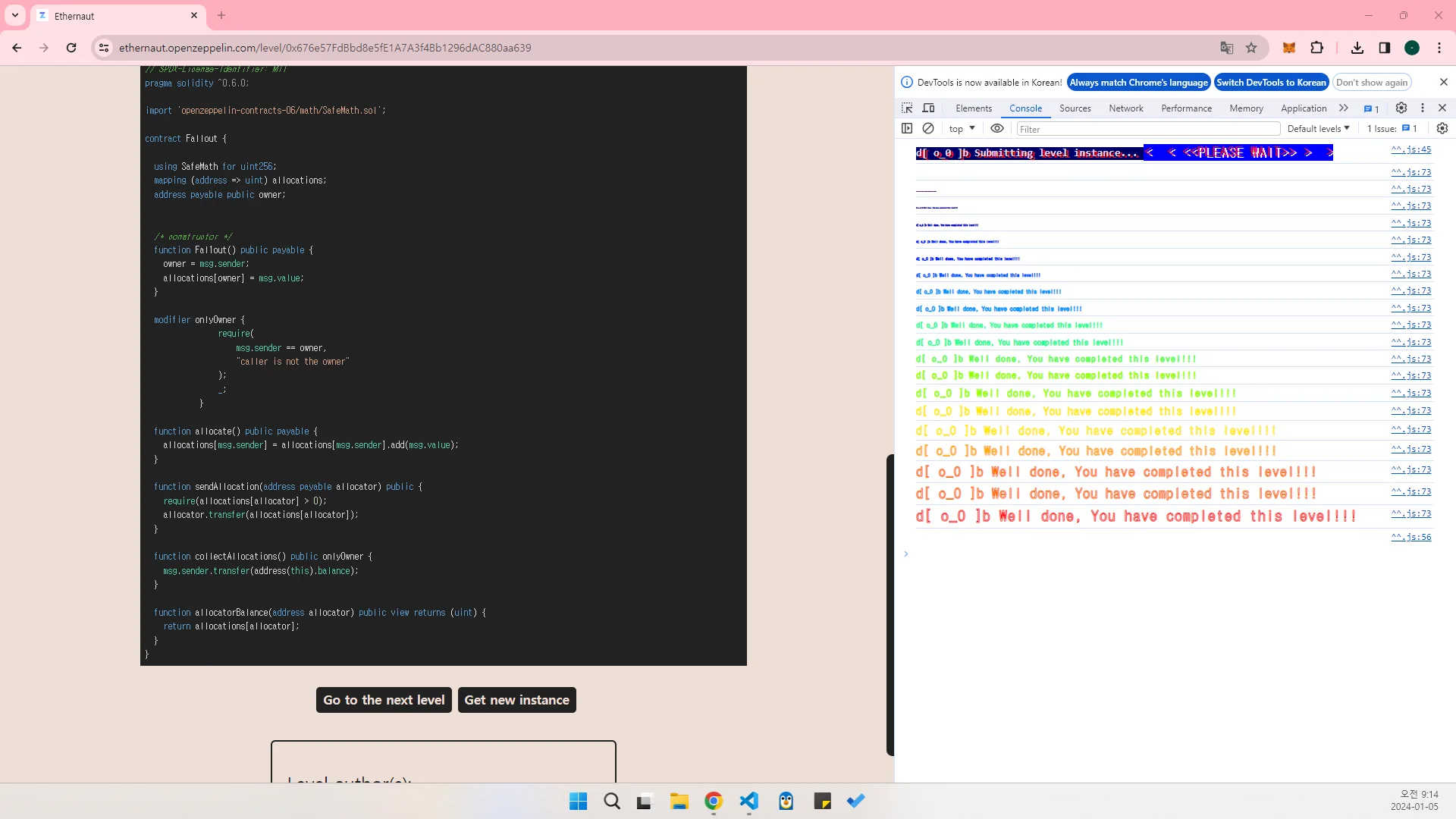Open the MetaMask fox extension icon
Image resolution: width=1456 pixels, height=819 pixels.
coord(1288,48)
